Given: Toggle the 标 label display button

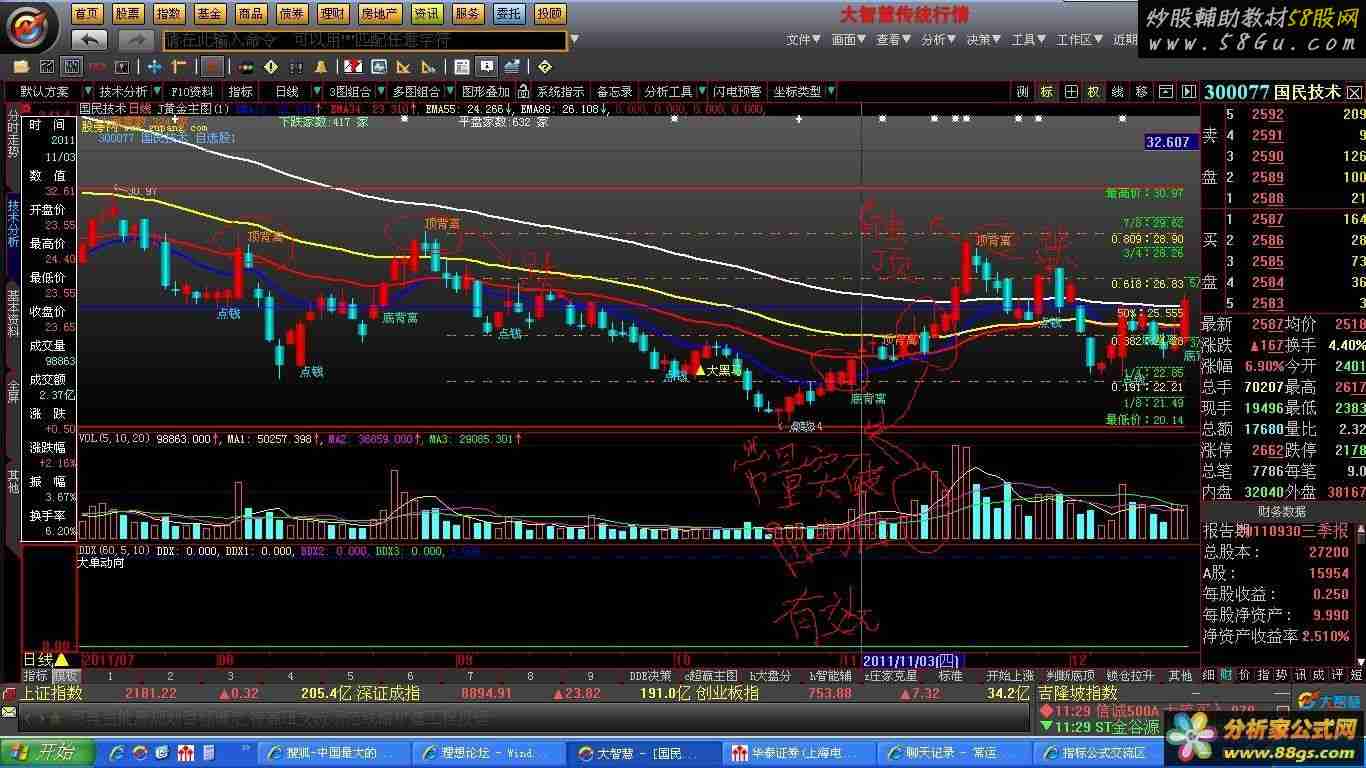Looking at the screenshot, I should click(x=1046, y=92).
